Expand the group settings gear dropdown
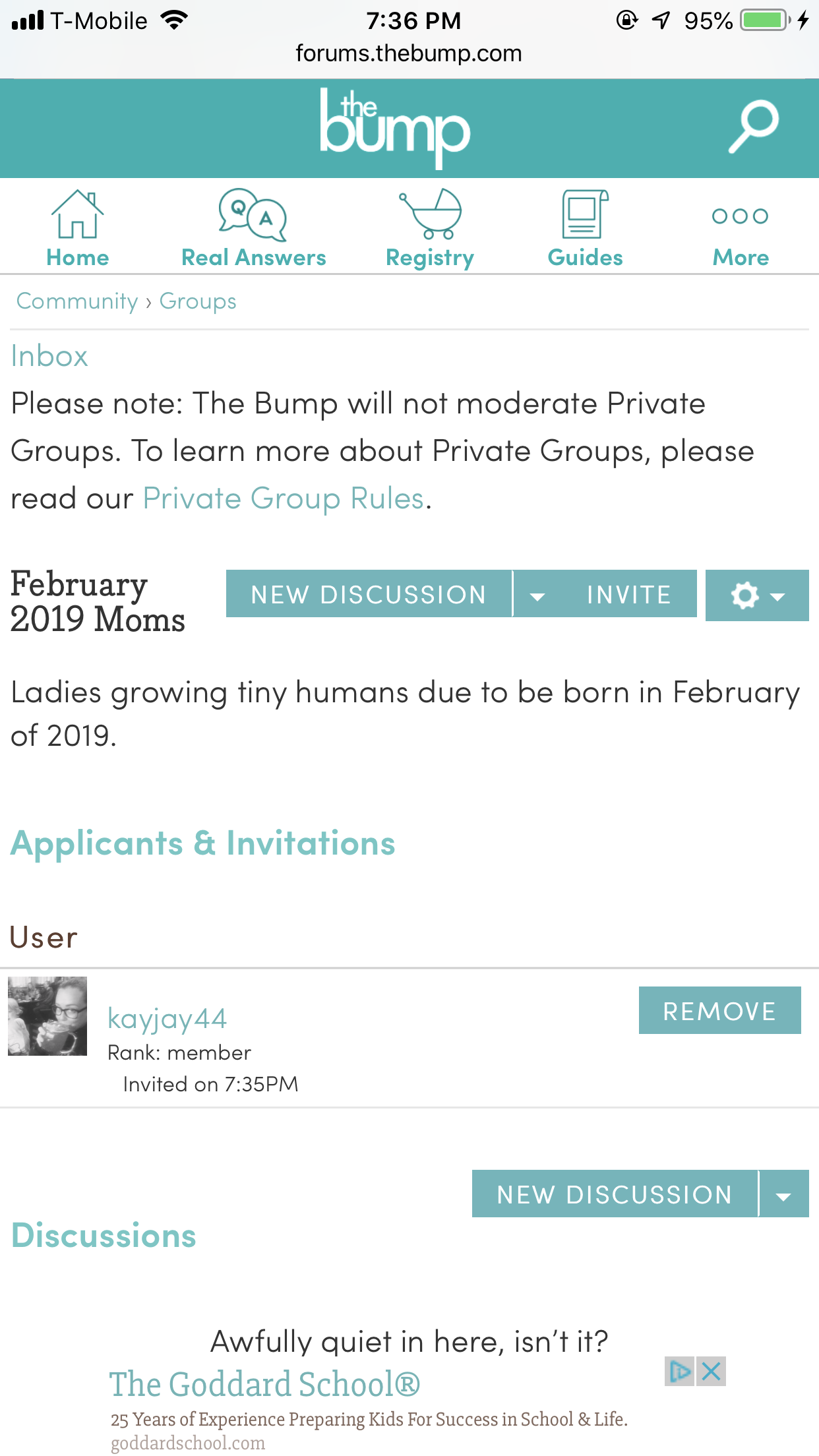The height and width of the screenshot is (1456, 819). point(757,595)
